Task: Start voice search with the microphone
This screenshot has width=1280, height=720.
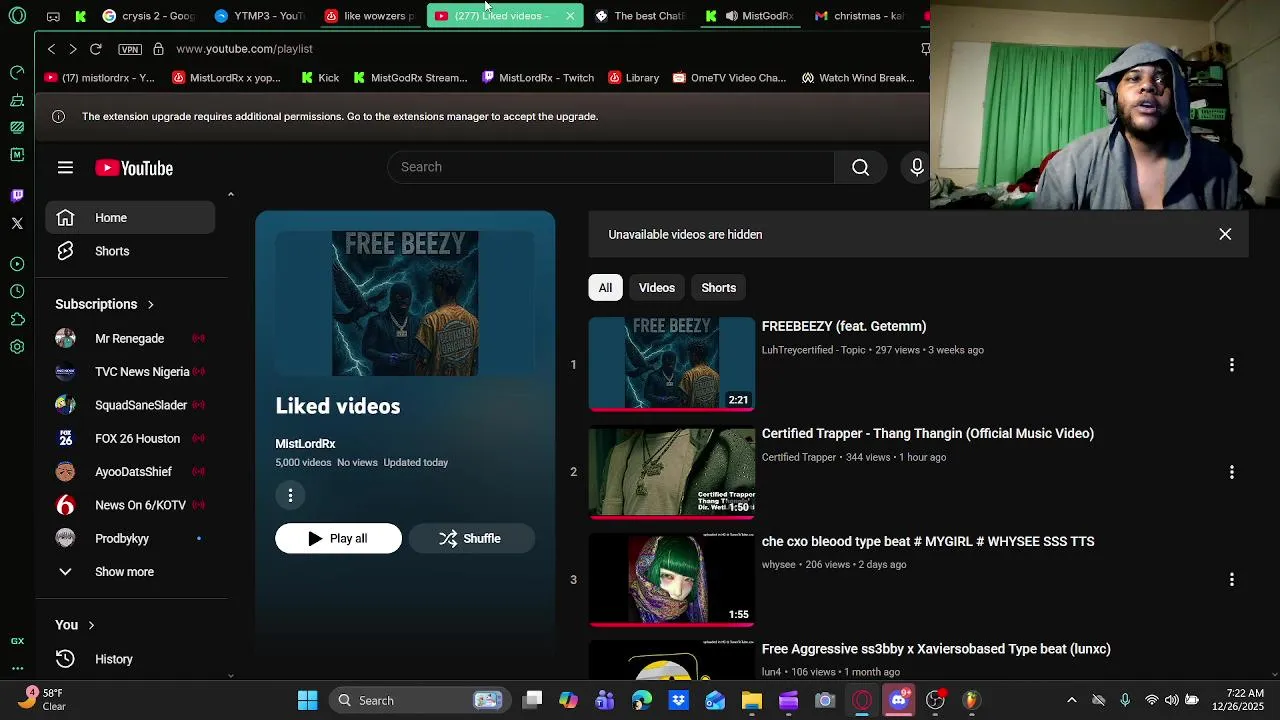Action: click(x=916, y=167)
